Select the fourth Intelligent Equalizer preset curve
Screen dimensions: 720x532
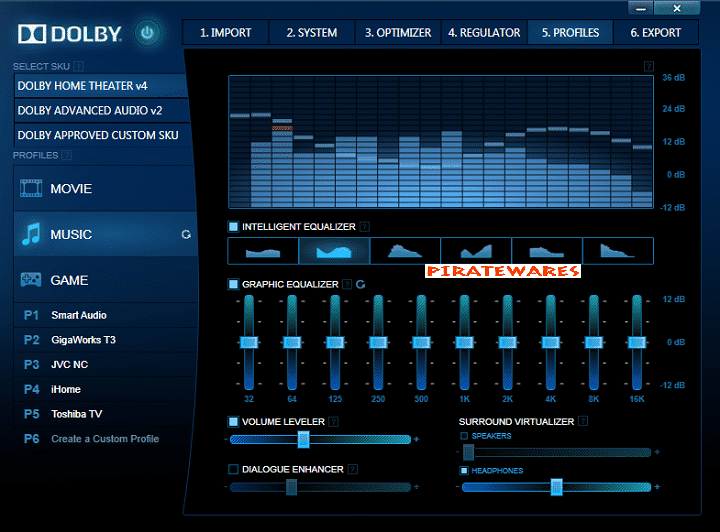click(476, 251)
